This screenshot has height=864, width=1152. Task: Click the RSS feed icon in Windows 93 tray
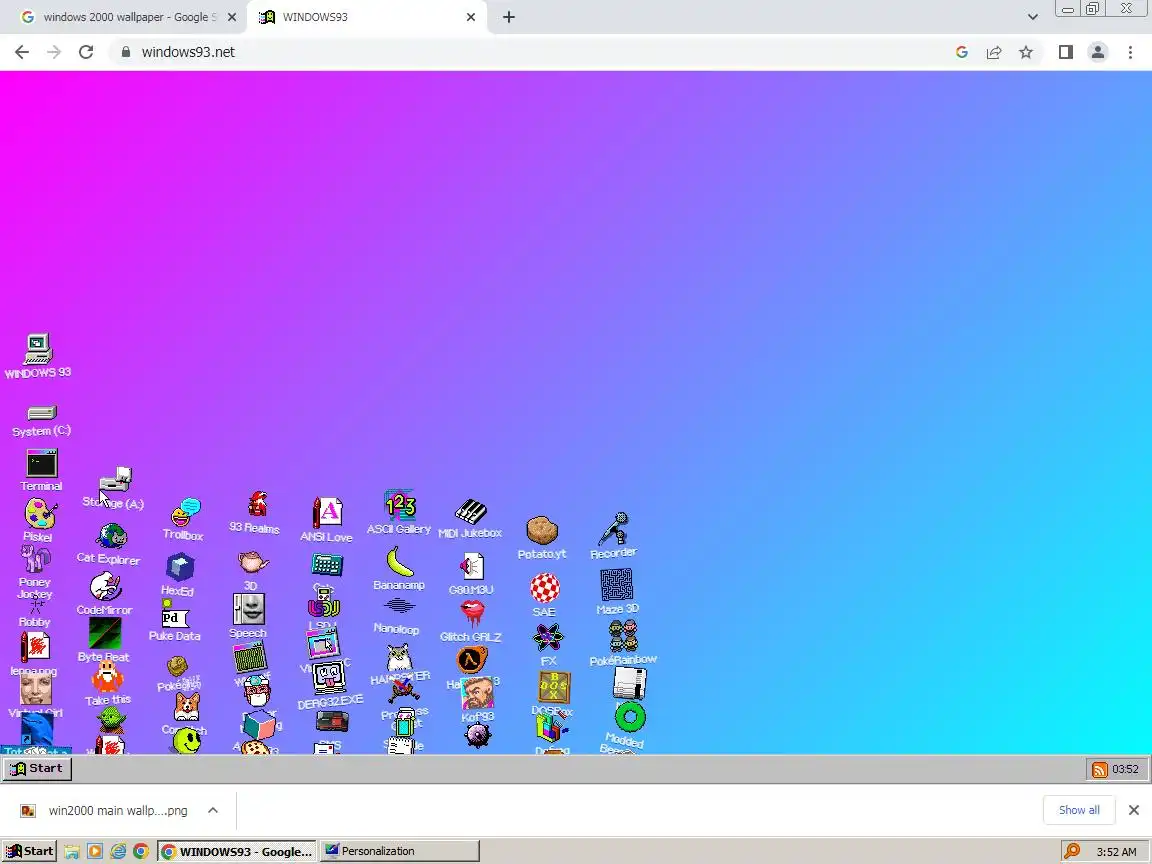[1100, 769]
